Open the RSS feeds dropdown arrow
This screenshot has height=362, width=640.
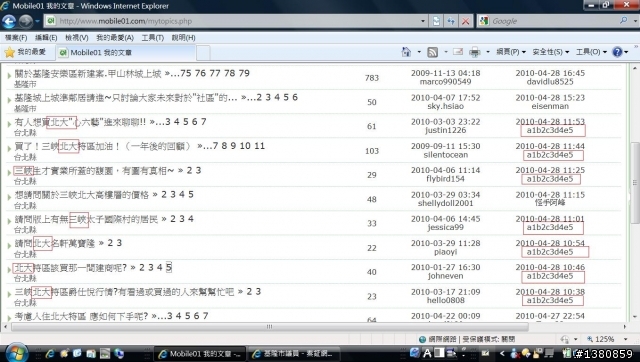pyautogui.click(x=445, y=52)
